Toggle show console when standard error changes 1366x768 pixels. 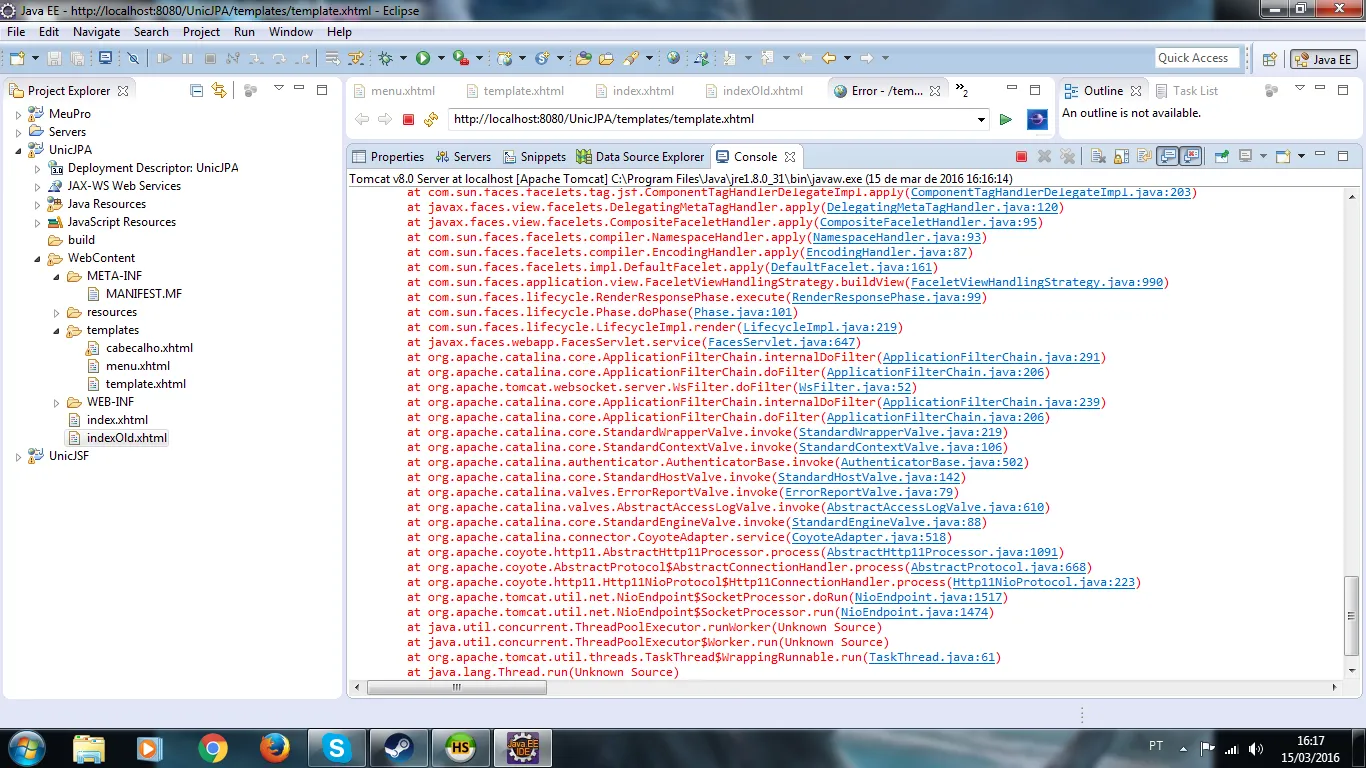pos(1190,157)
